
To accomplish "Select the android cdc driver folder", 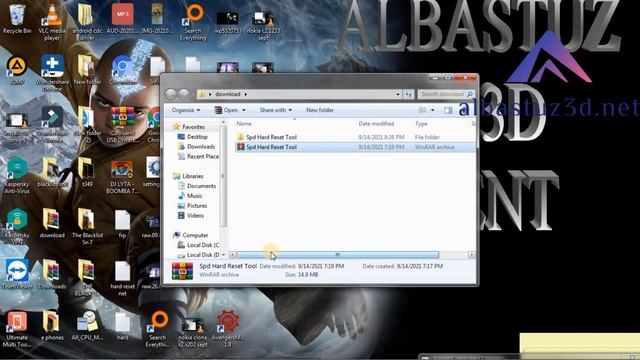I will (87, 22).
